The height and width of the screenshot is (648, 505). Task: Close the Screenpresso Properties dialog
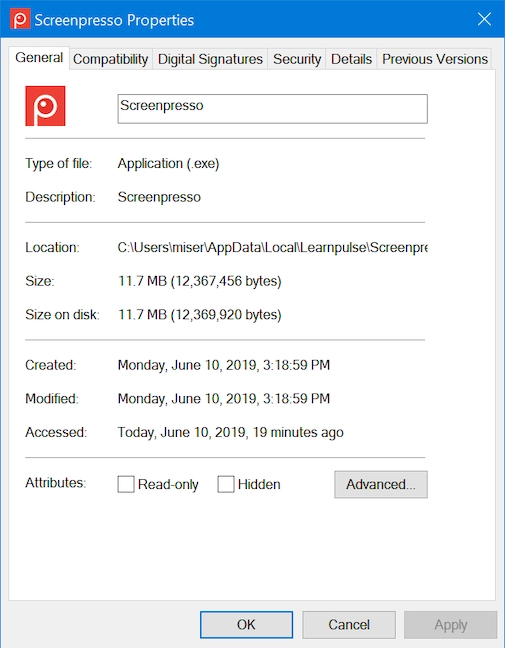[x=484, y=19]
